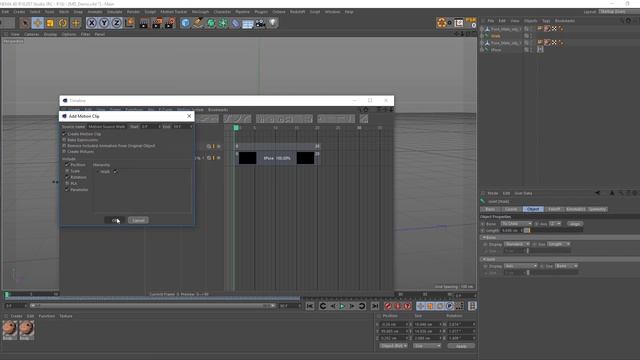Toggle the Position include checkbox
The image size is (640, 360).
67,164
